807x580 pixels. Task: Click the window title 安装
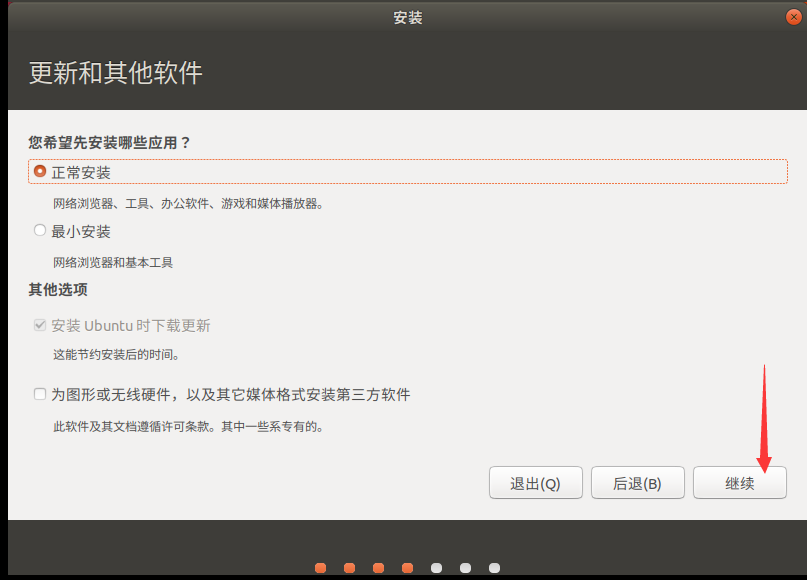tap(408, 18)
